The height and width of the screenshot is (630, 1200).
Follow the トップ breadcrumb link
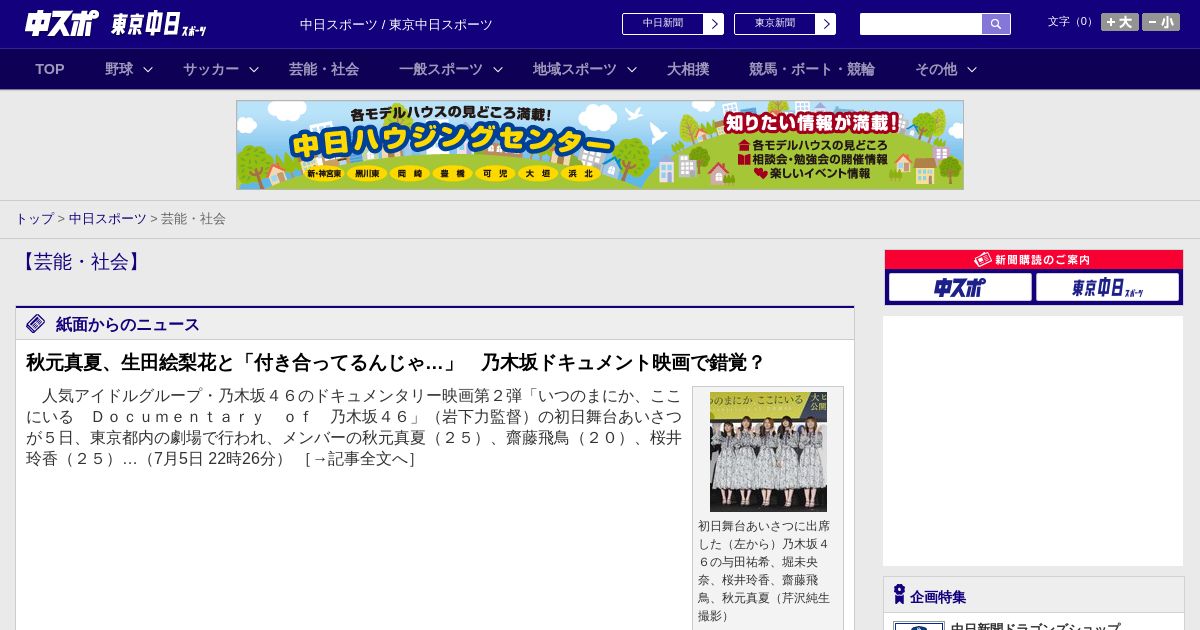[34, 218]
